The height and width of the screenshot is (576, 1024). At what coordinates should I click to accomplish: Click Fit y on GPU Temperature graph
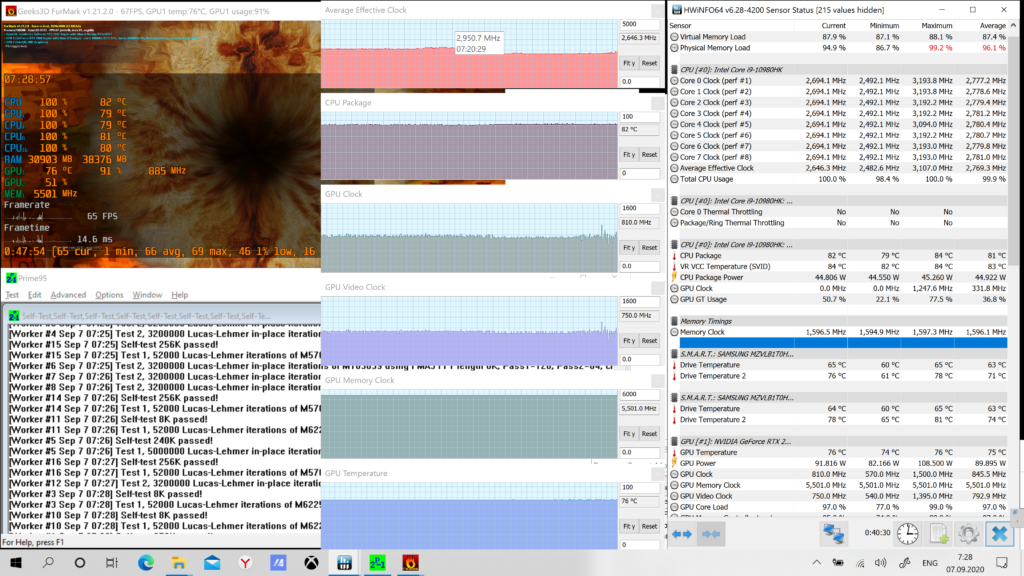pos(629,526)
